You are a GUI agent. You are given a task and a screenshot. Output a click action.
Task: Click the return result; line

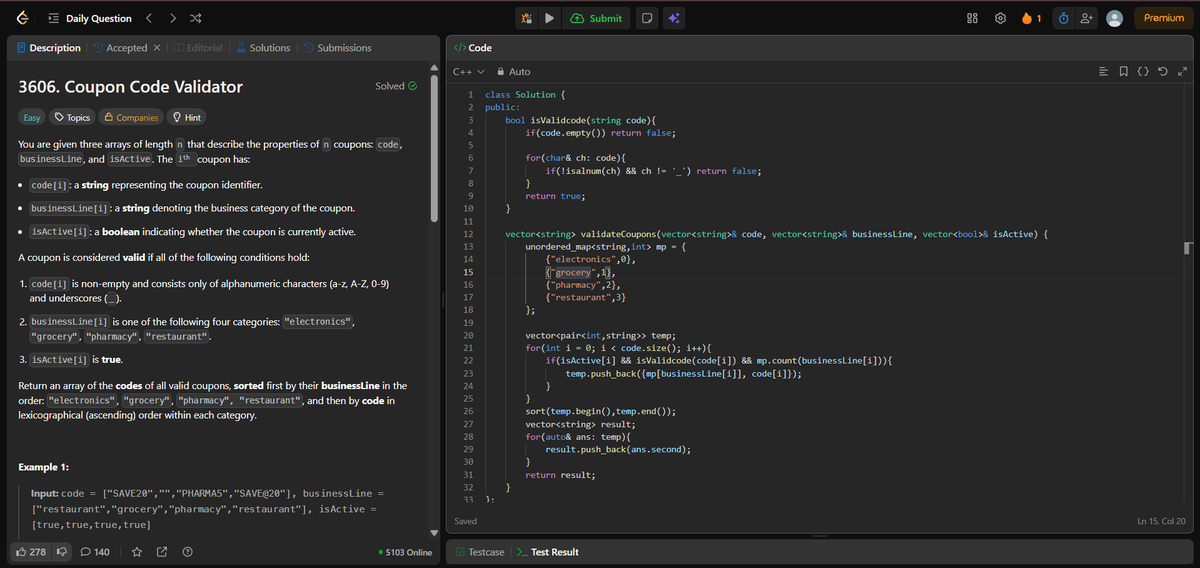559,475
